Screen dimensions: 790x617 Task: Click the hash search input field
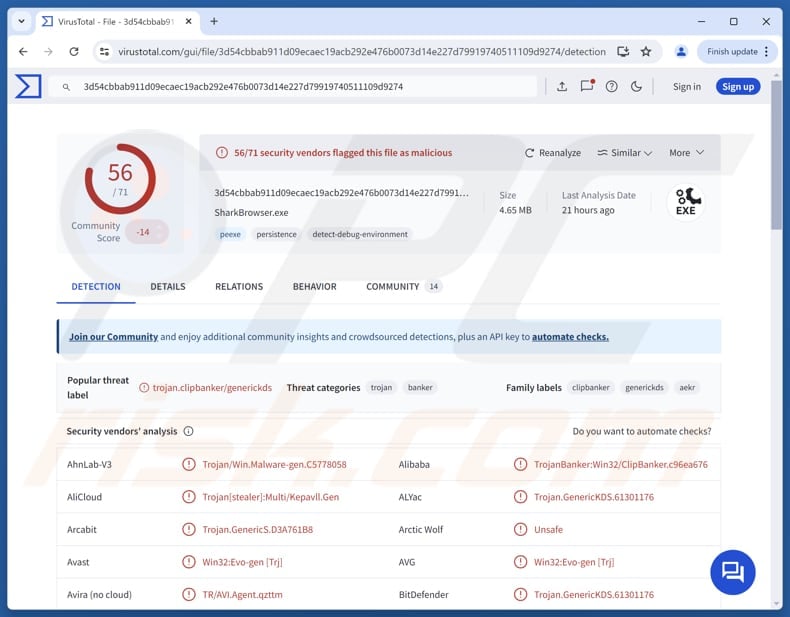pyautogui.click(x=300, y=87)
